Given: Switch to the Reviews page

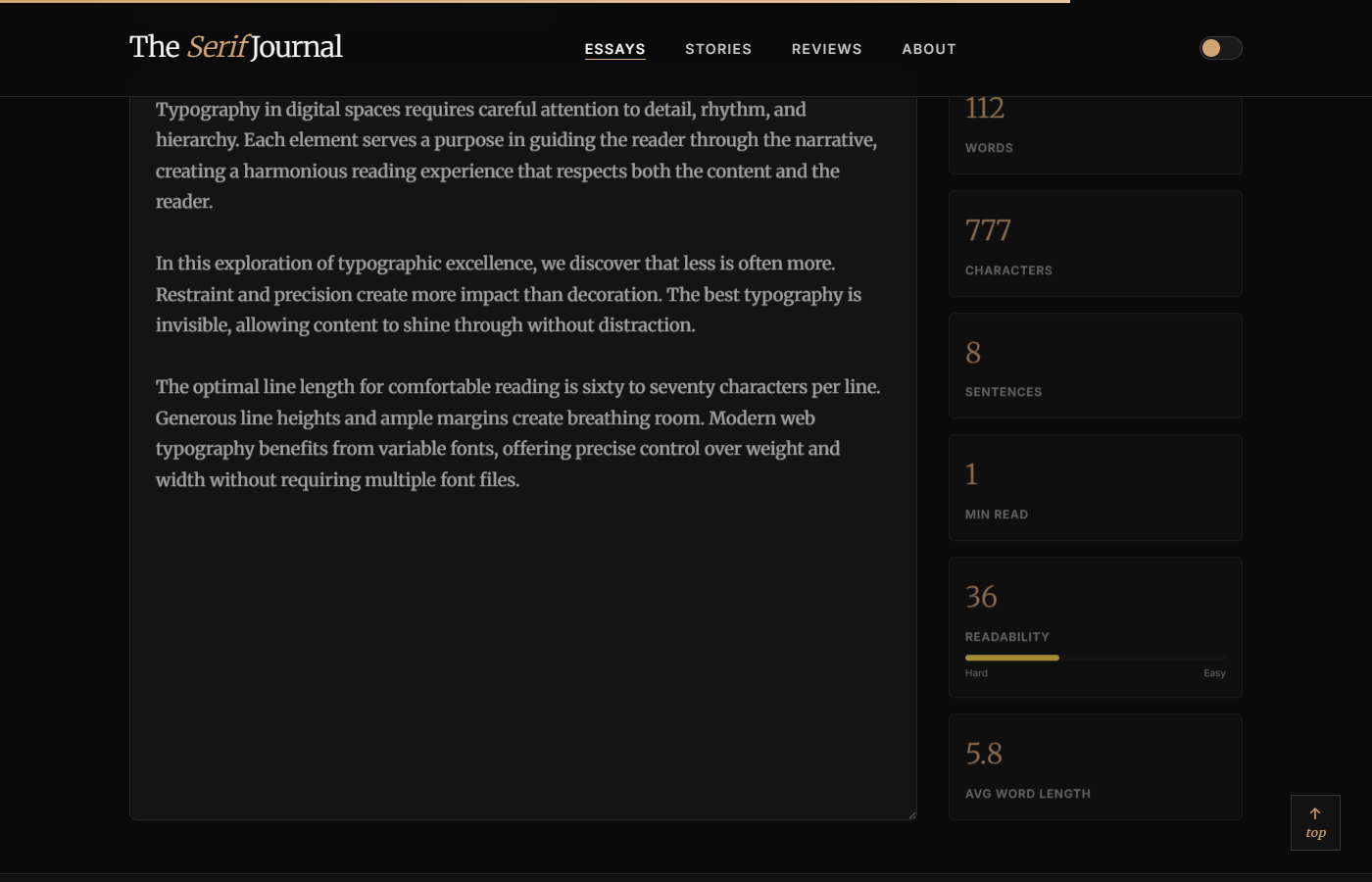Looking at the screenshot, I should pos(826,49).
